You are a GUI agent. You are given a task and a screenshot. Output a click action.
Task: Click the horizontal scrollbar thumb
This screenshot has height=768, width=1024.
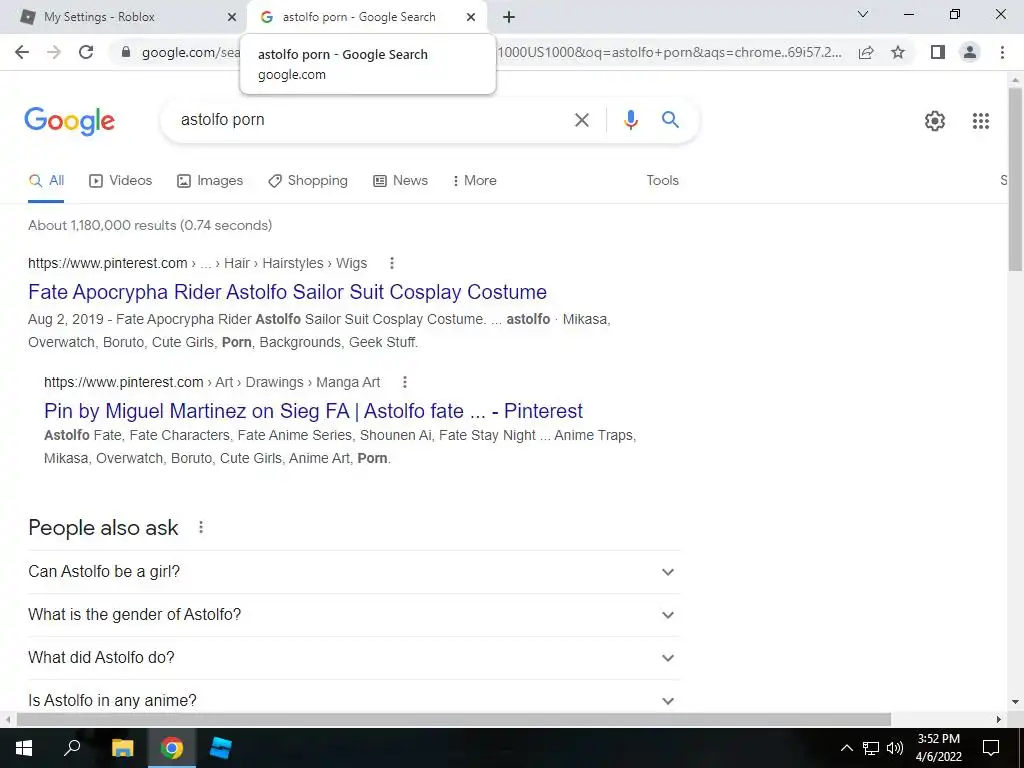coord(454,719)
